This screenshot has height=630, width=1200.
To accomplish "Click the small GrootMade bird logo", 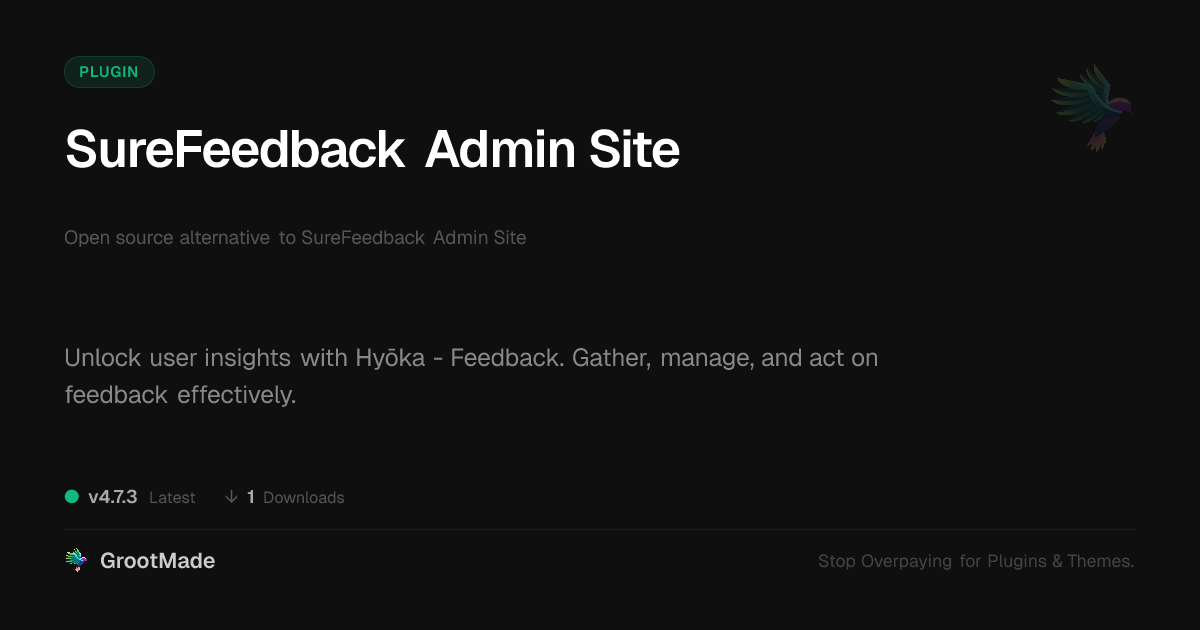I will pos(76,561).
